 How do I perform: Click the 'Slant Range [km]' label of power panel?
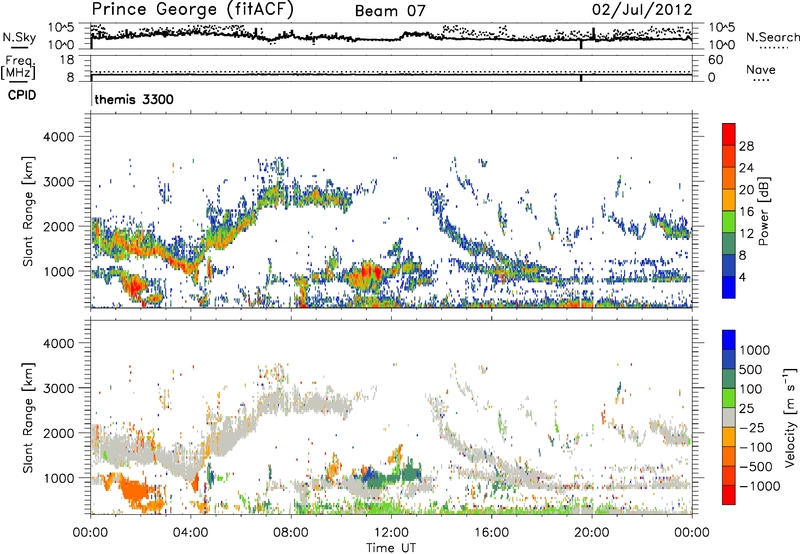(x=28, y=211)
